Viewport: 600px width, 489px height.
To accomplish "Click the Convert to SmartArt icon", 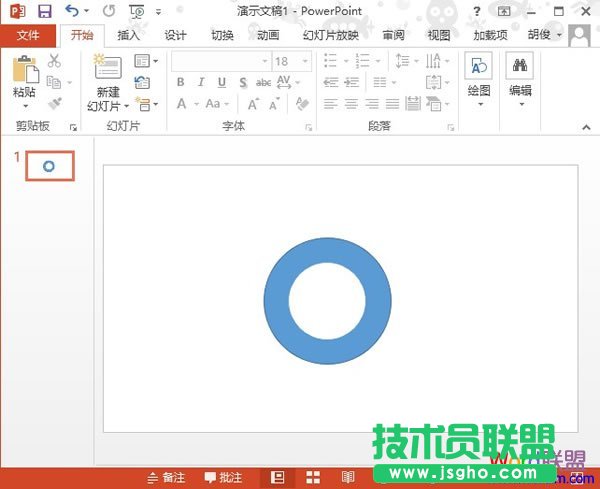I will (x=434, y=104).
